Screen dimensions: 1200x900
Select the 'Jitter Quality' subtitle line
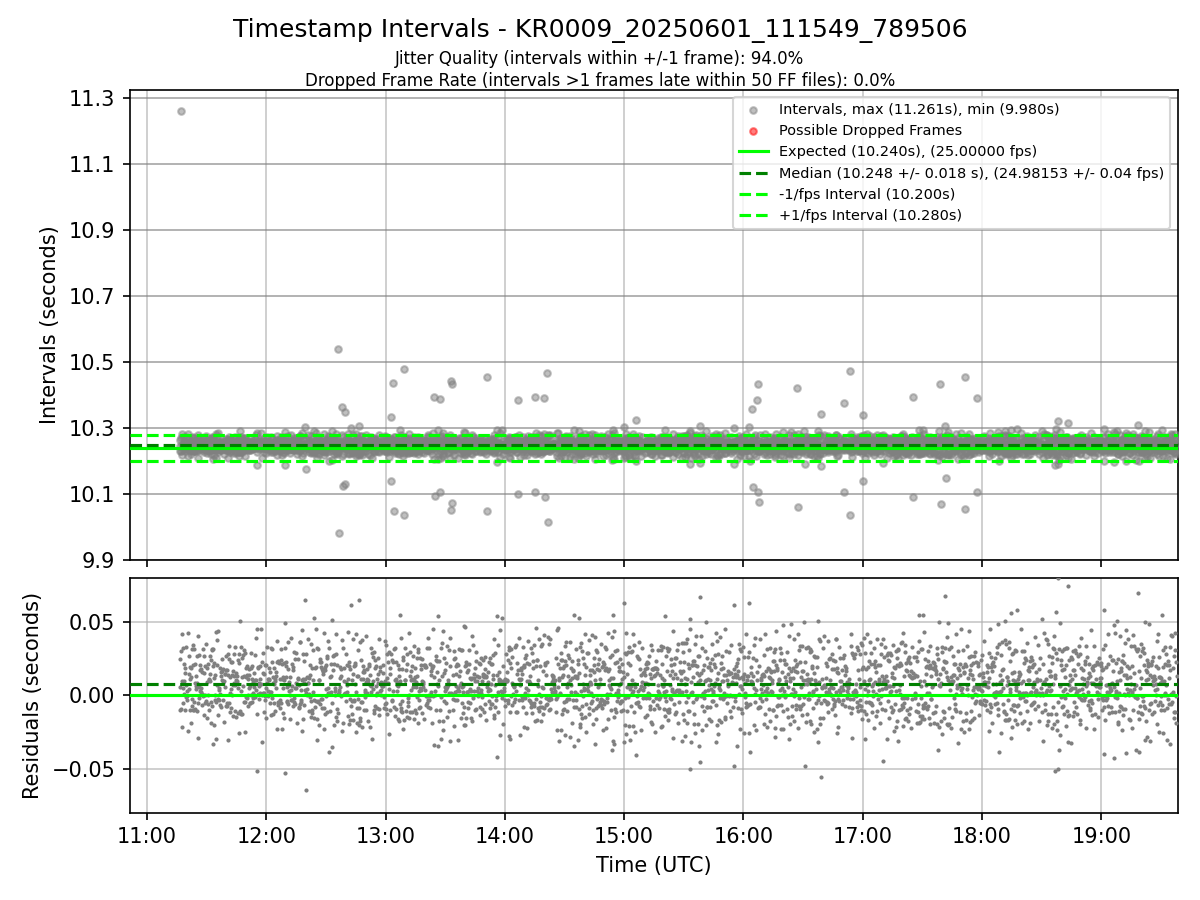(x=599, y=58)
